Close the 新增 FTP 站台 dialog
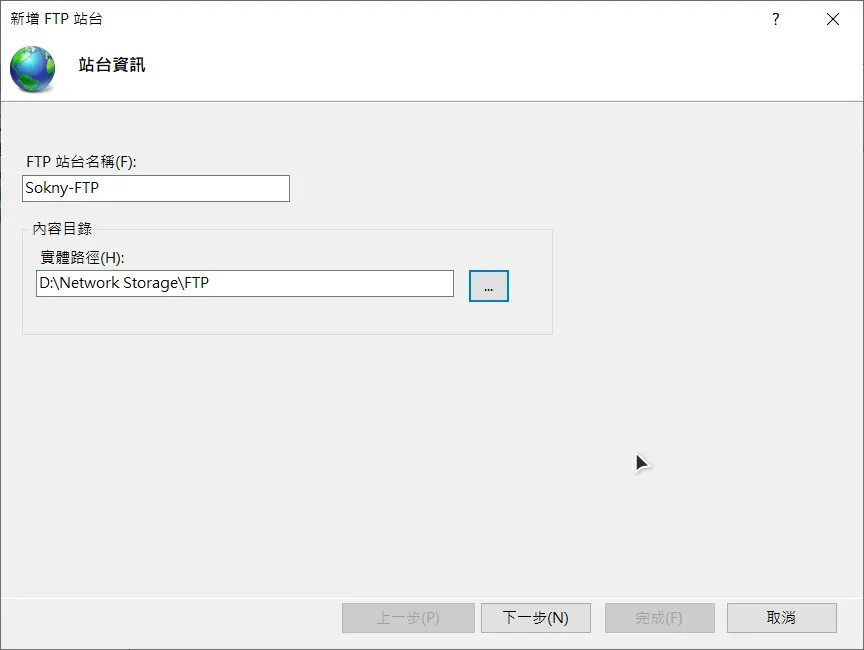Viewport: 864px width, 650px height. point(832,19)
